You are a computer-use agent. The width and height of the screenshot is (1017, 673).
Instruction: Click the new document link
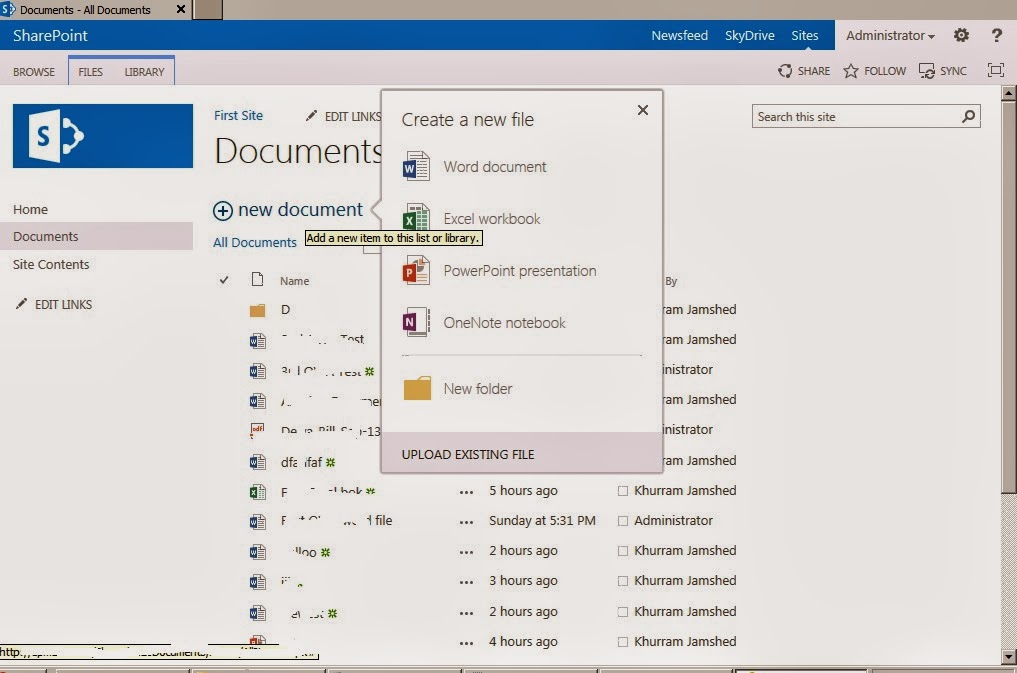[300, 209]
